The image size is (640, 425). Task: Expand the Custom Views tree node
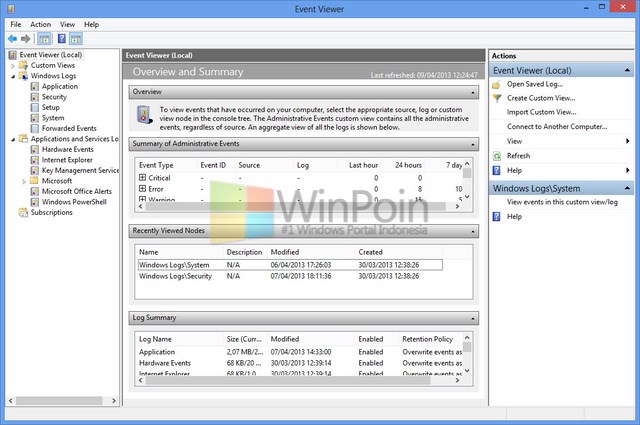click(13, 66)
